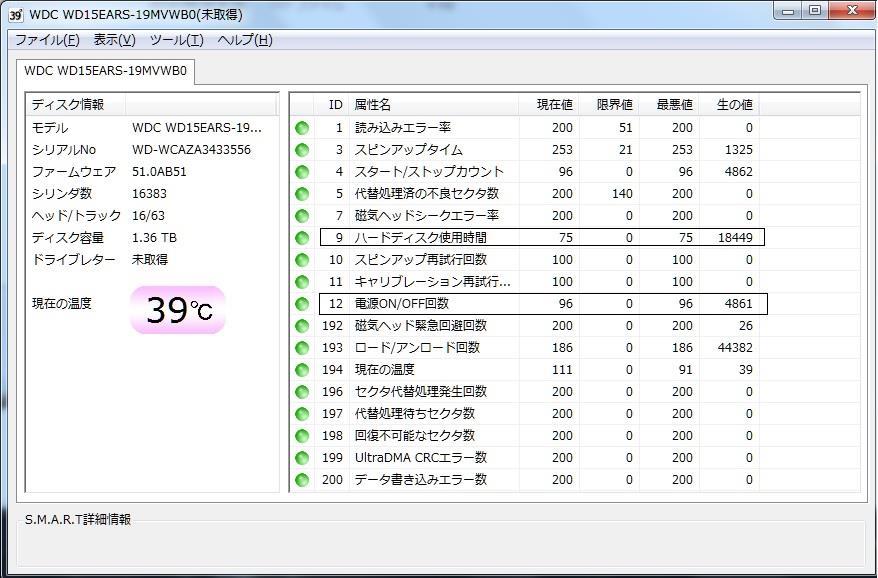Open the 表示(V) menu
The width and height of the screenshot is (878, 578).
[x=114, y=40]
